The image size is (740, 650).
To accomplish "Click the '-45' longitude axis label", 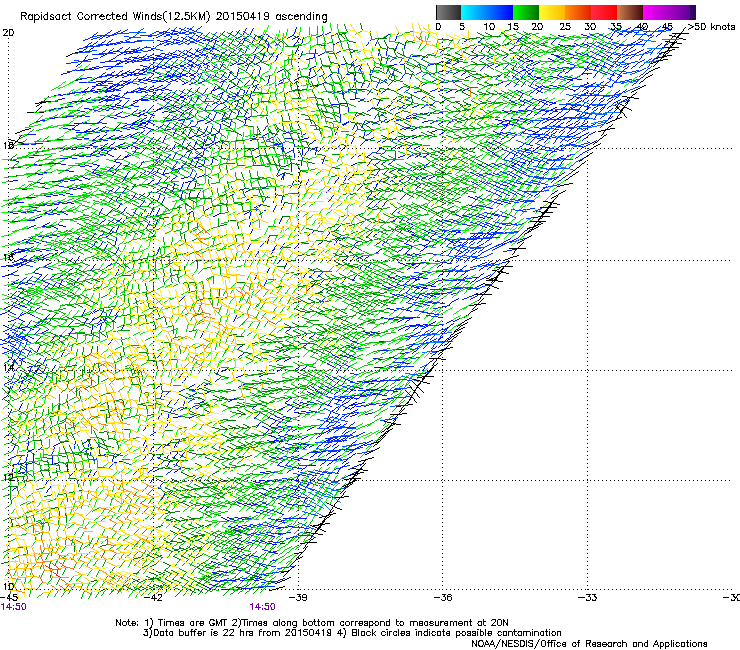I will coord(9,597).
